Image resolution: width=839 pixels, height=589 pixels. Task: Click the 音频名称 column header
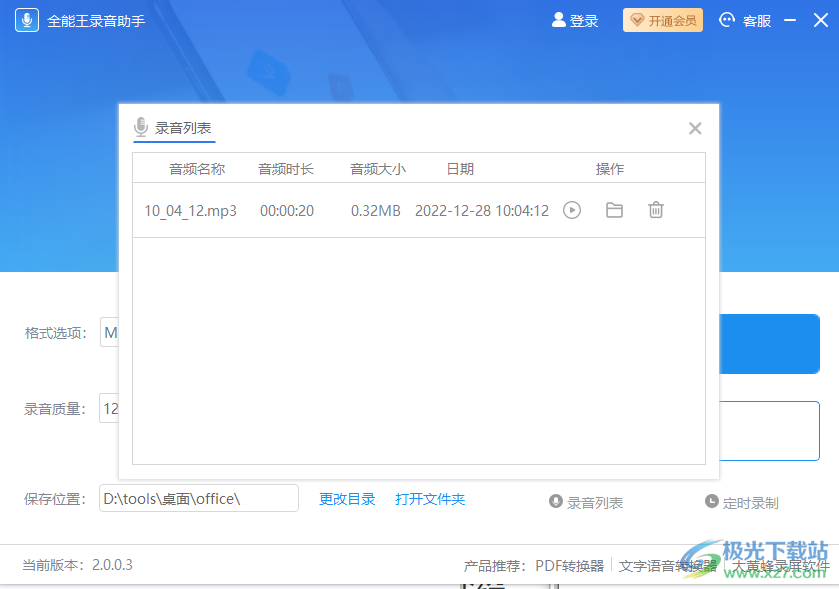[197, 169]
